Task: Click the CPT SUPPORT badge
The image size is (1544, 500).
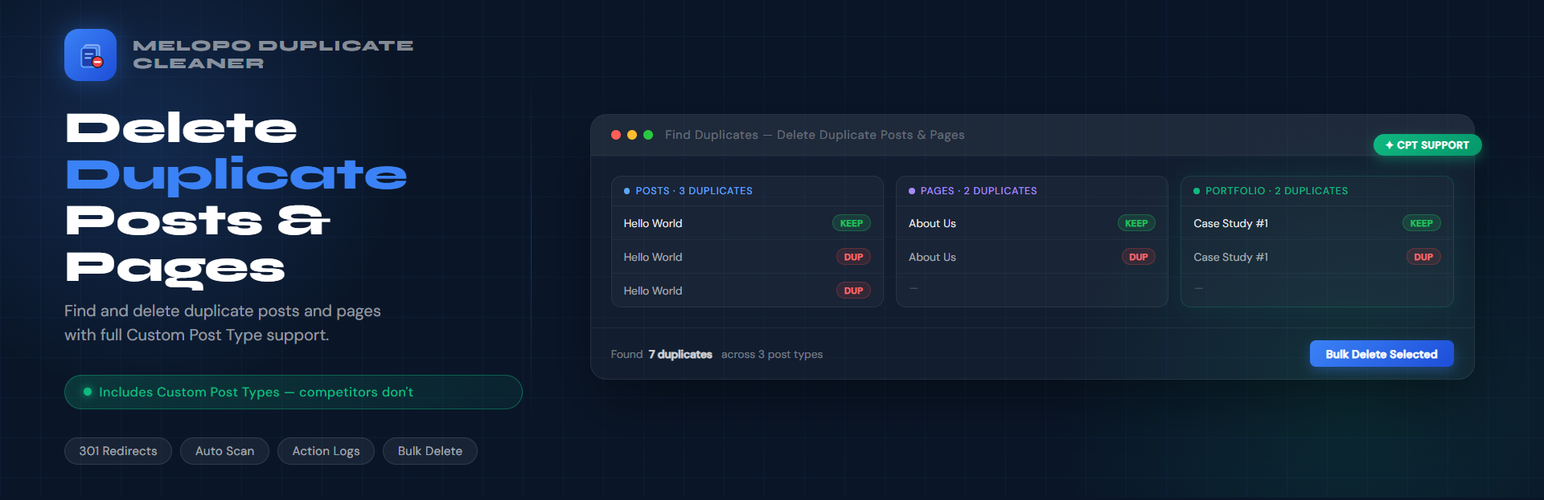Action: [1427, 145]
